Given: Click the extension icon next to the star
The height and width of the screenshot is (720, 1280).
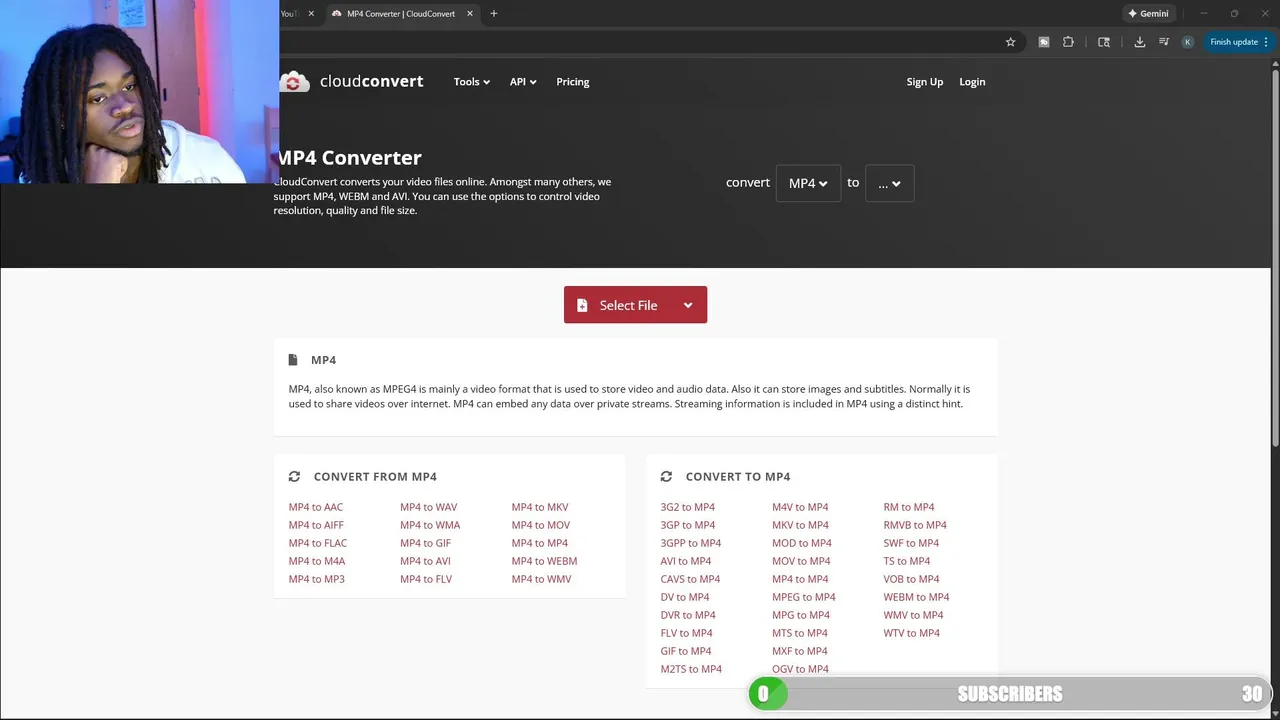Looking at the screenshot, I should click(1043, 42).
